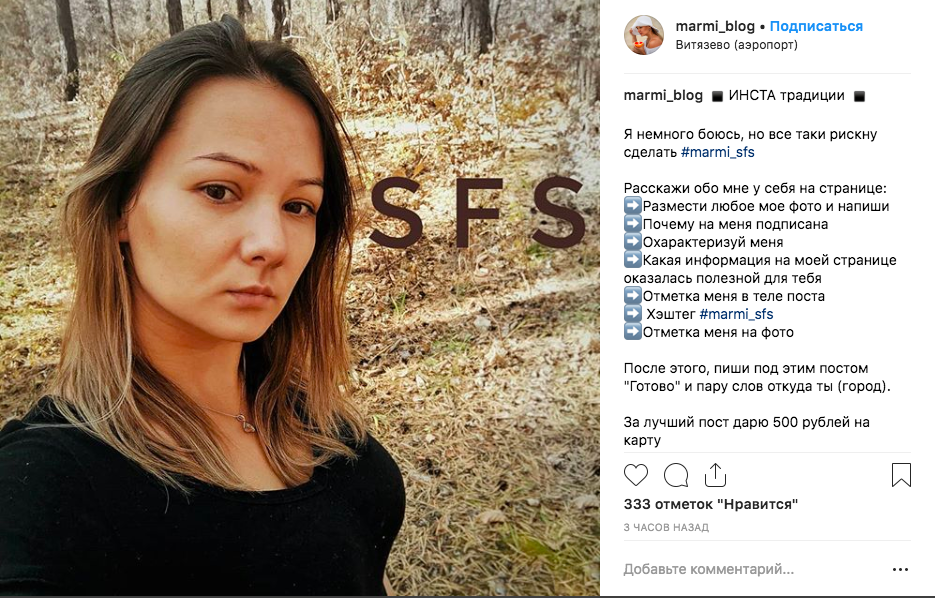
Task: Like the post with the heart icon
Action: coord(636,475)
